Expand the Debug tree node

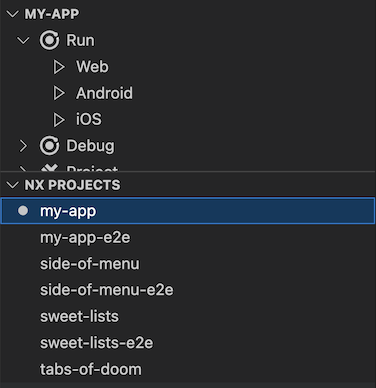tap(23, 146)
